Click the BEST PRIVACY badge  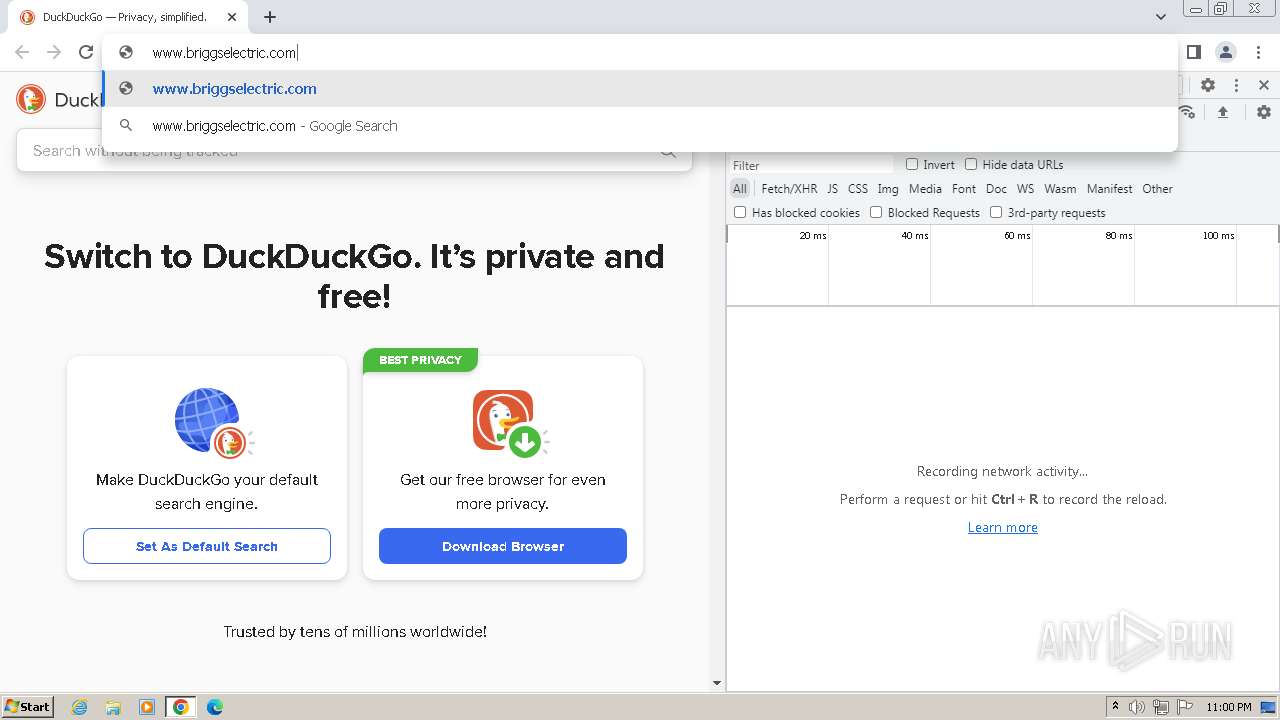click(420, 360)
